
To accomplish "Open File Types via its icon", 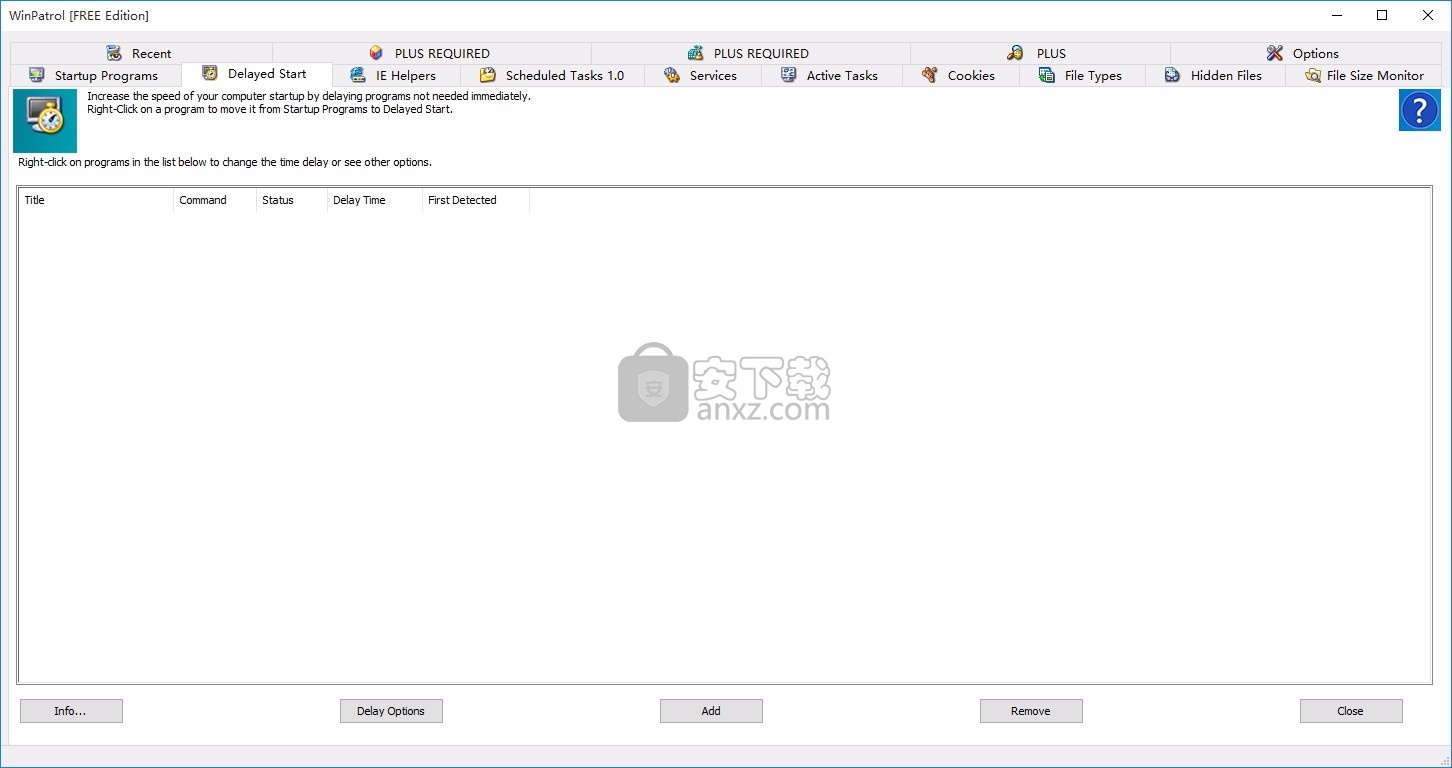I will (1047, 75).
